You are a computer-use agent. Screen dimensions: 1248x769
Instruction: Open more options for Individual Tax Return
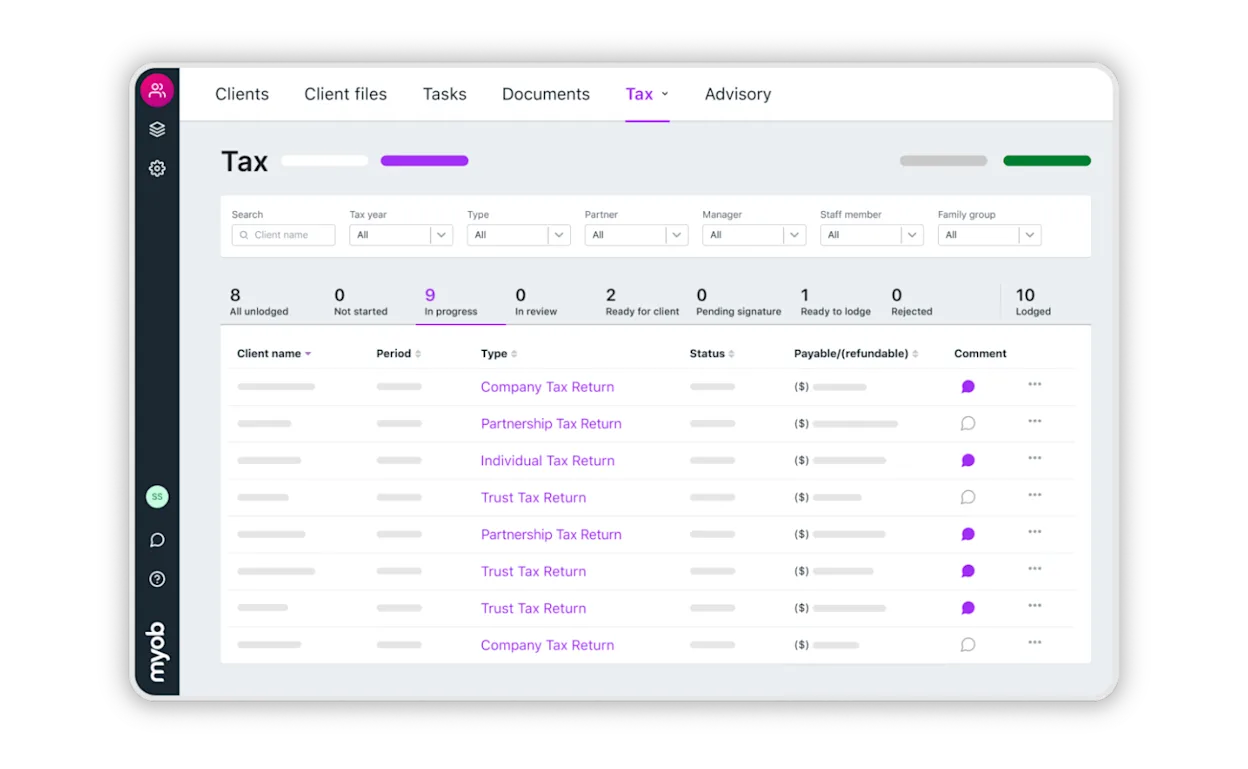pos(1035,458)
